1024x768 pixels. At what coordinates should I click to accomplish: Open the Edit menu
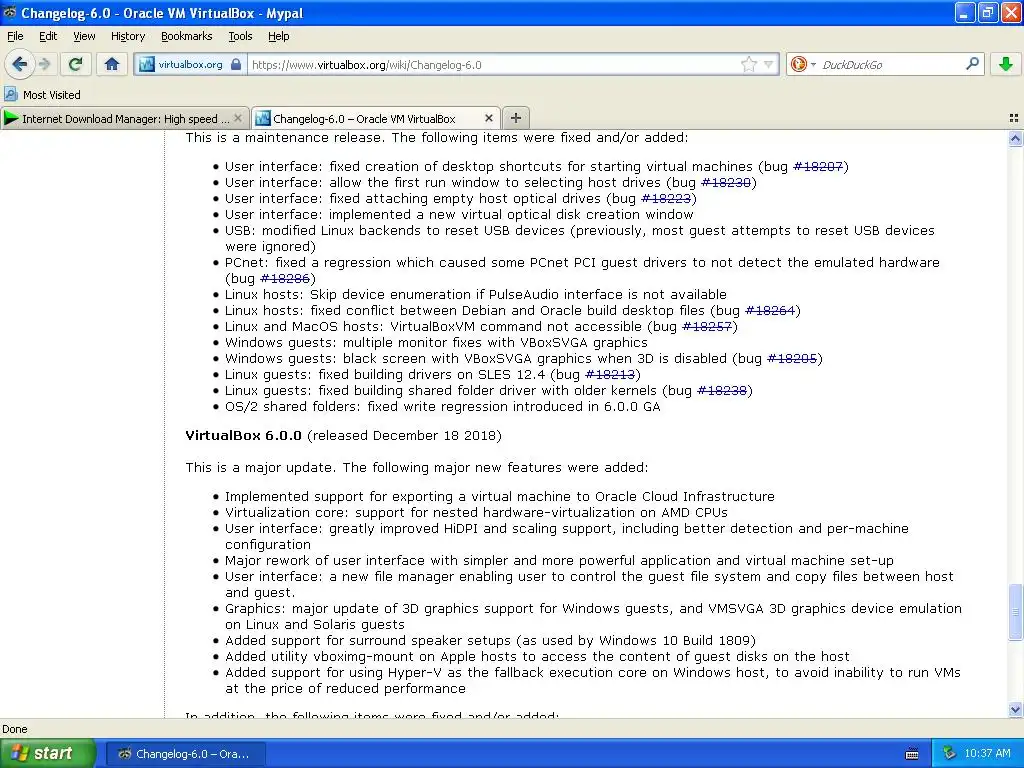[48, 37]
